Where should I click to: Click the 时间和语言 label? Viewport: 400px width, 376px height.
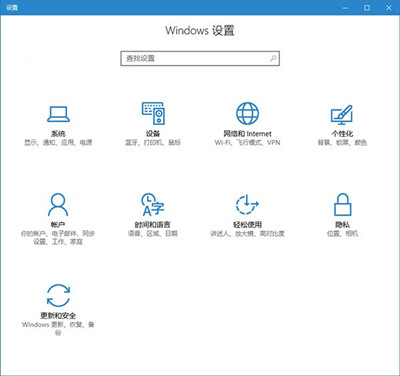[x=153, y=225]
